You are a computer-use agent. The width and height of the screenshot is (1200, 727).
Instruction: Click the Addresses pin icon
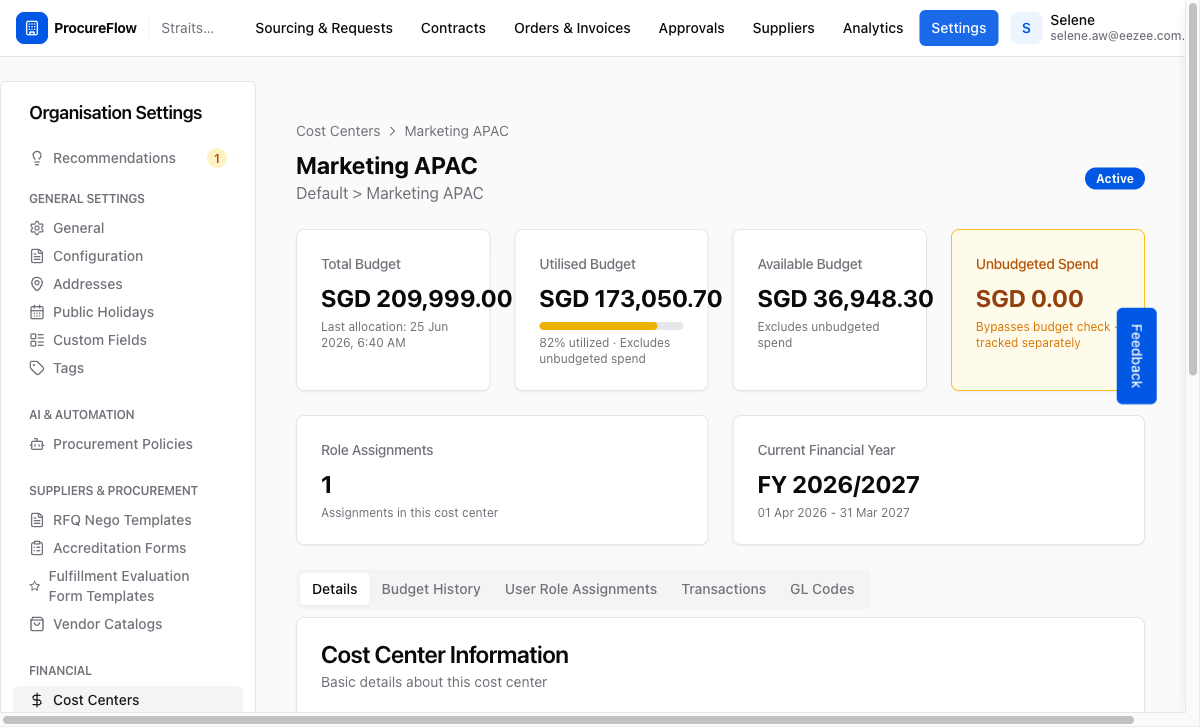(37, 284)
